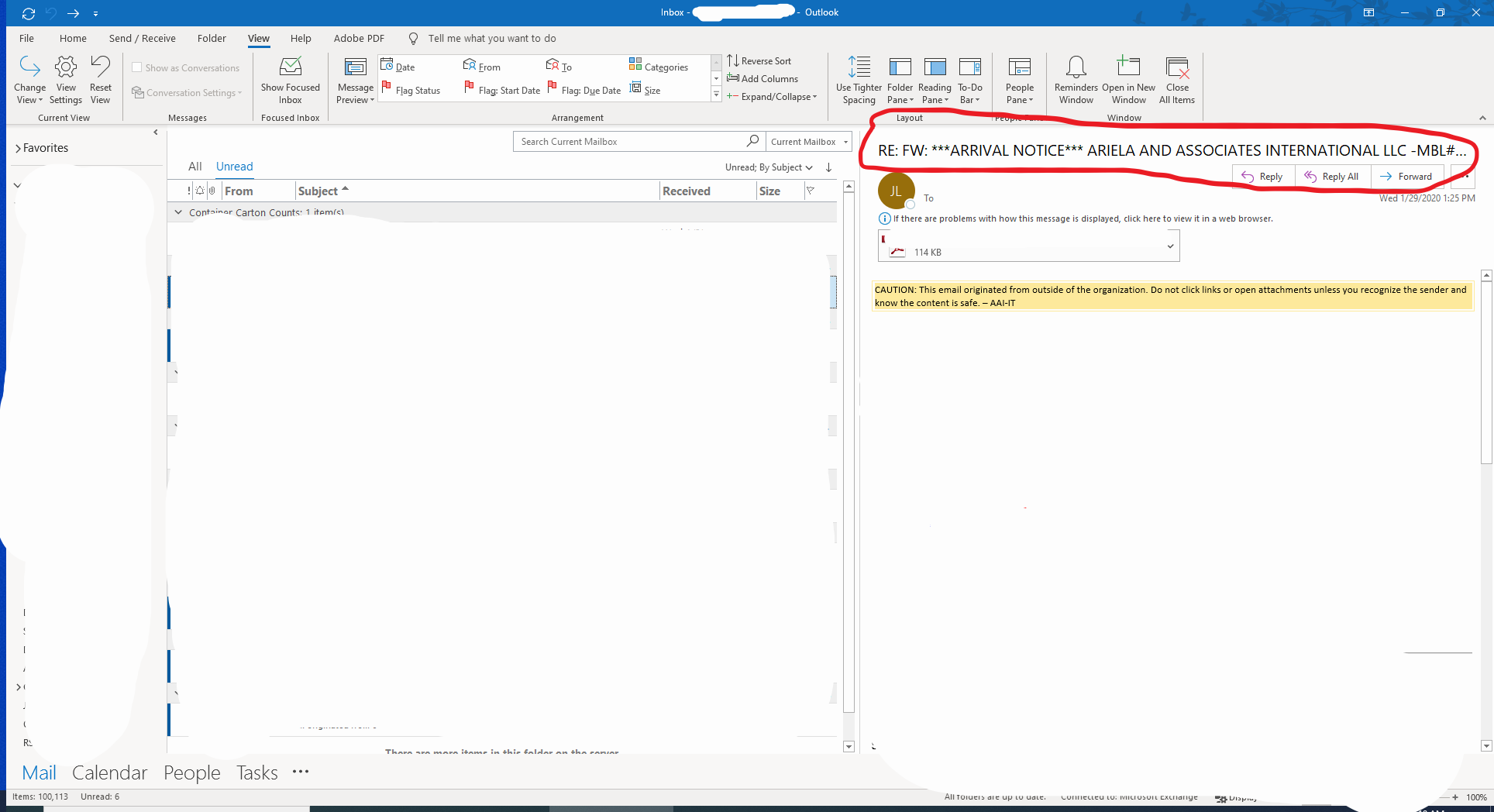Open People Pane options
This screenshot has width=1494, height=812.
pos(1019,80)
